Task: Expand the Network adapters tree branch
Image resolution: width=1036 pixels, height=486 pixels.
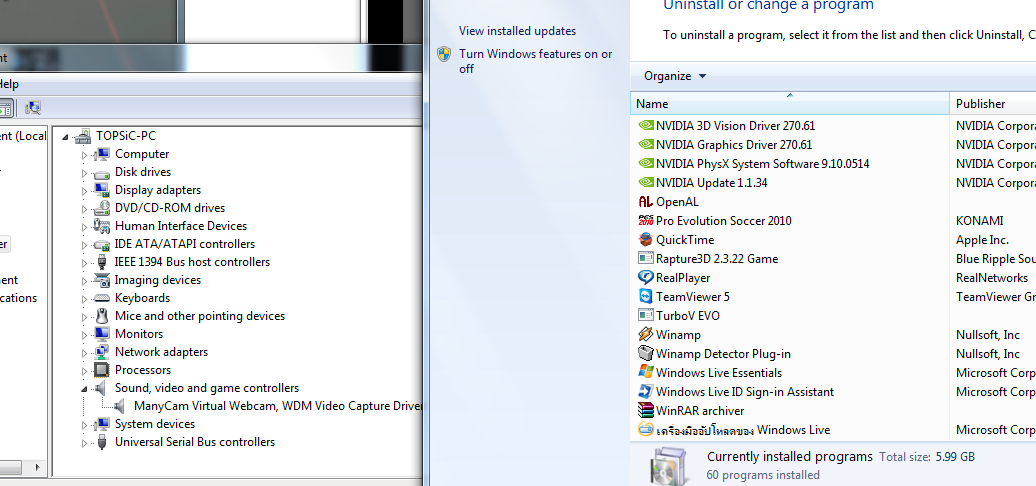Action: (x=85, y=352)
